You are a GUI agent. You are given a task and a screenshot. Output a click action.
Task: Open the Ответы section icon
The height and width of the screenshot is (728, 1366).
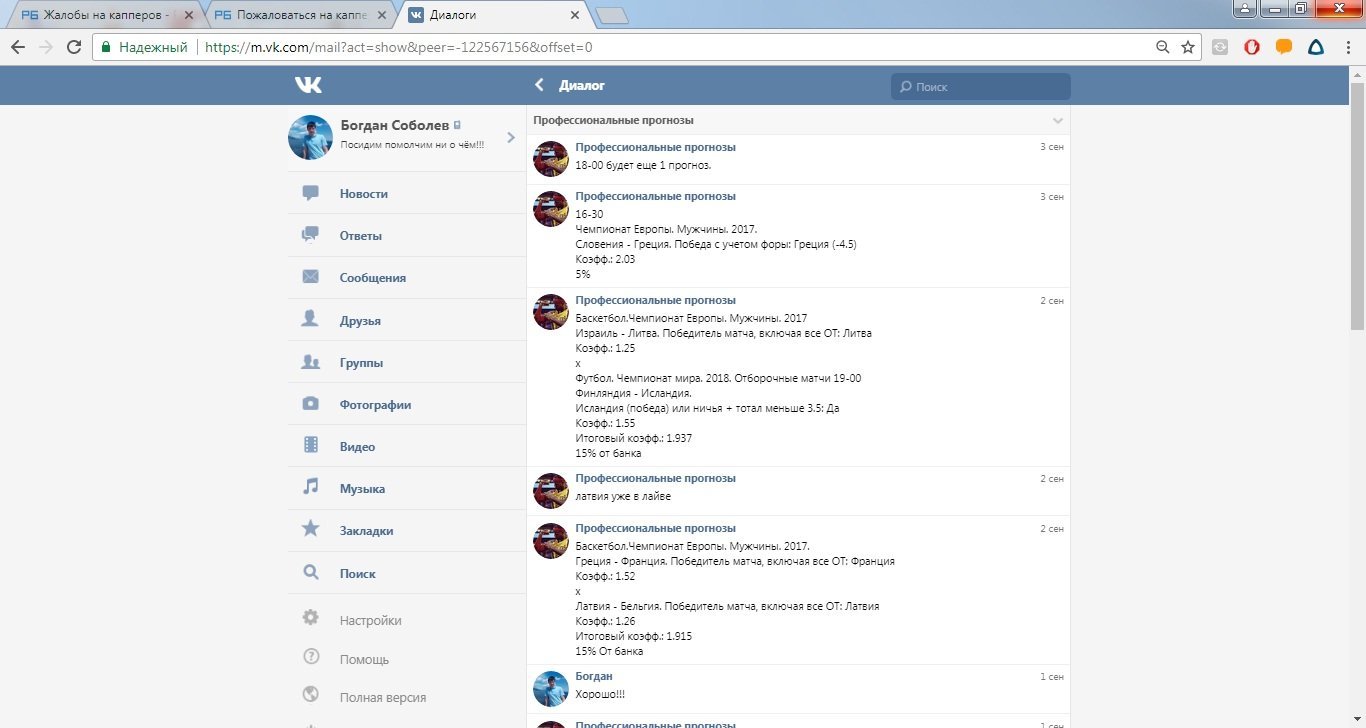click(311, 236)
